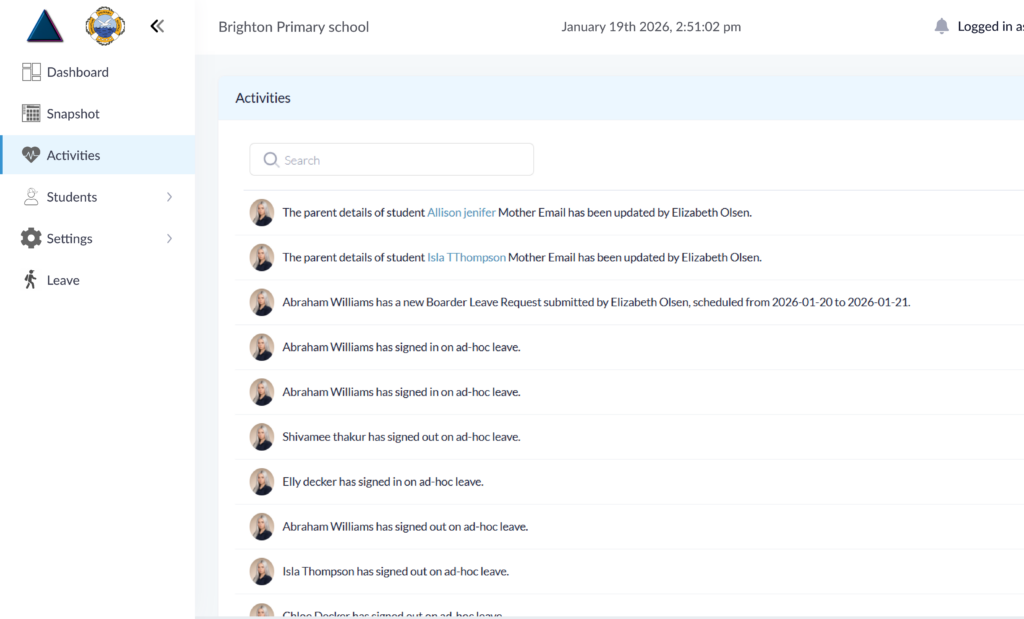1024x619 pixels.
Task: Click avatar beside Elly decker entry
Action: [262, 482]
